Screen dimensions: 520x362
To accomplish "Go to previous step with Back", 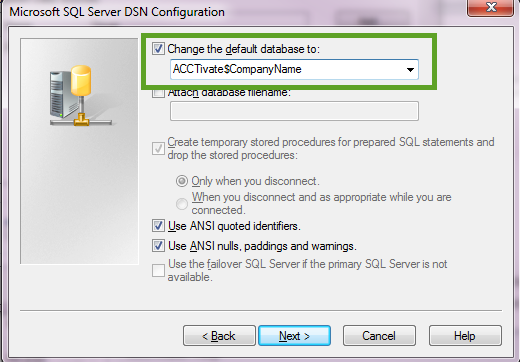I will point(219,336).
